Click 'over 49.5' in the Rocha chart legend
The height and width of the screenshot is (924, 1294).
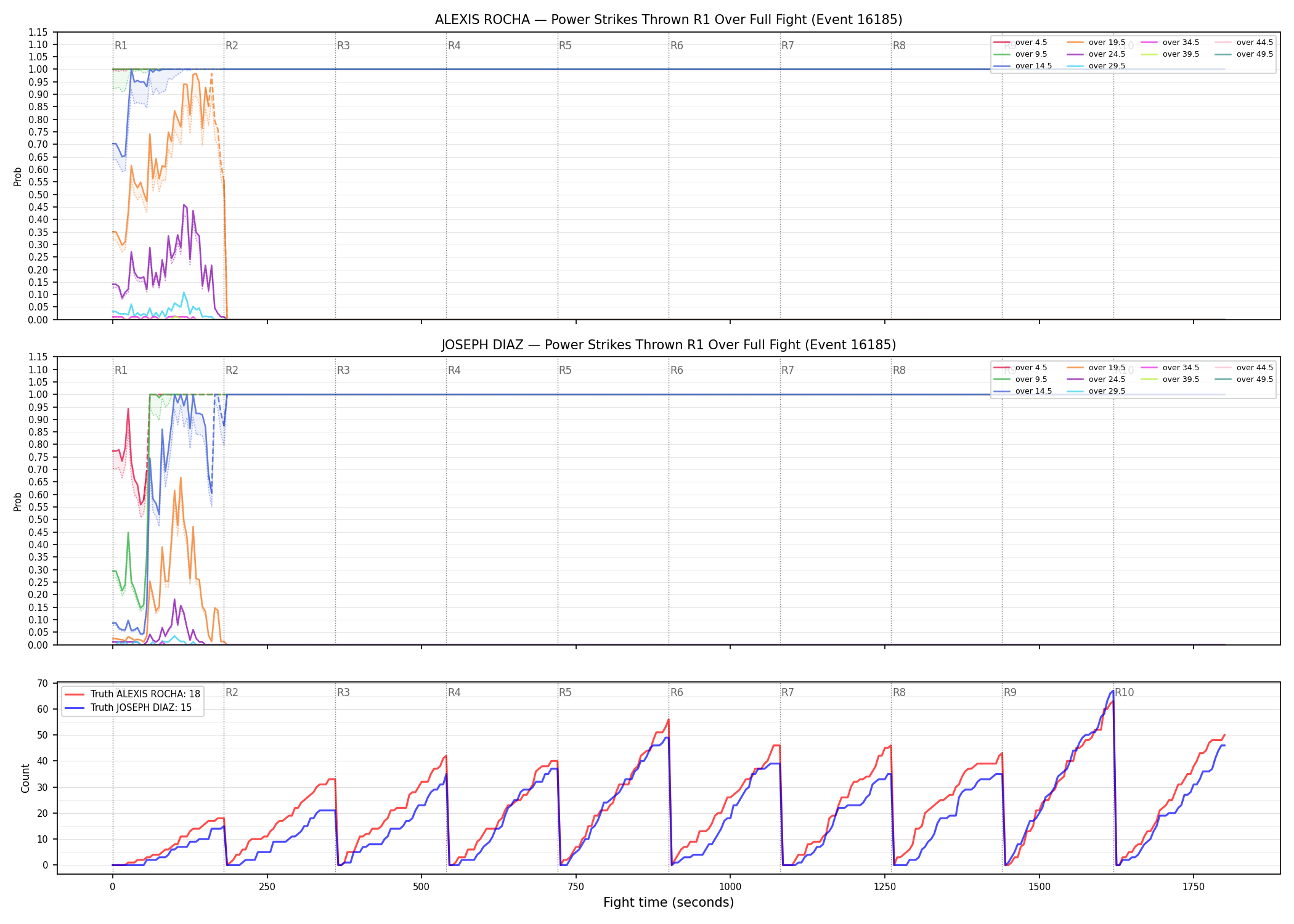1255,54
